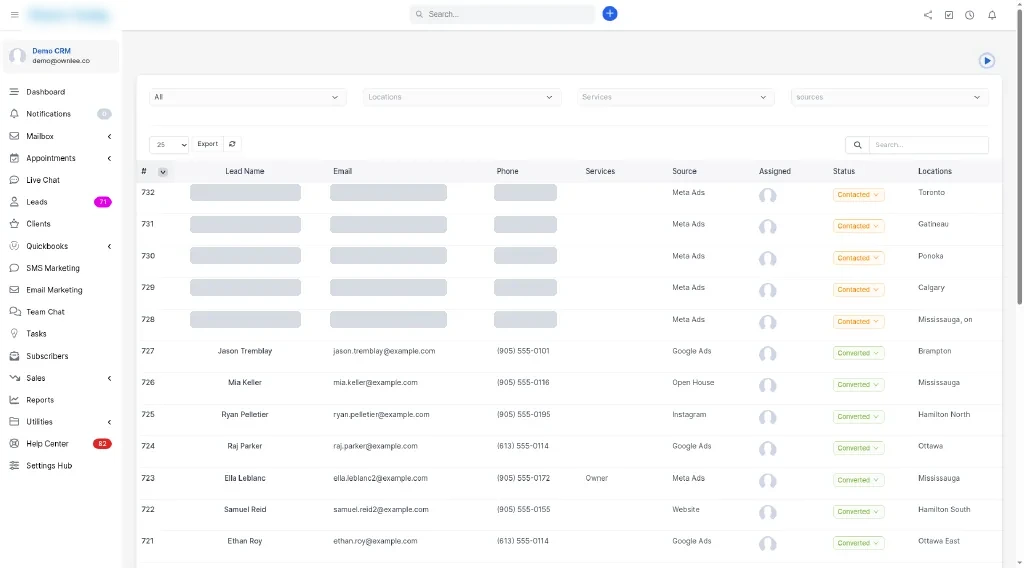Expand the Mailbox sidebar section

click(60, 136)
